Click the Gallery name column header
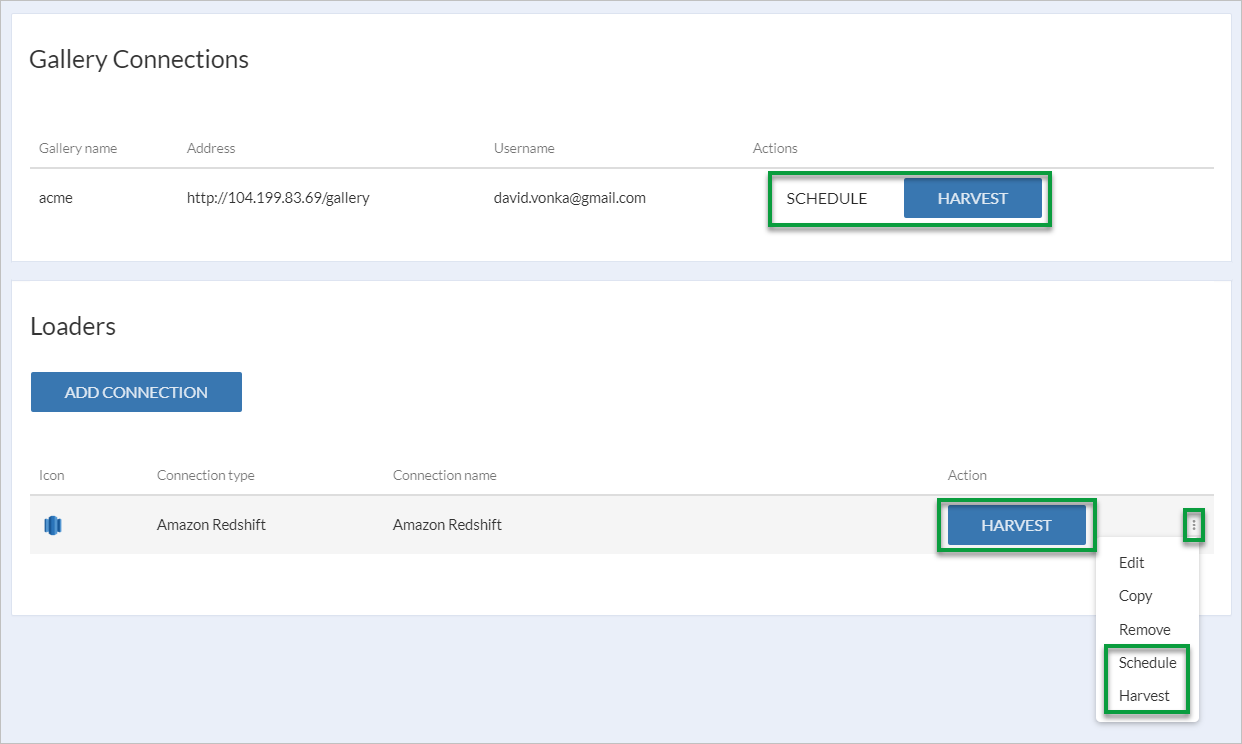 pos(77,148)
